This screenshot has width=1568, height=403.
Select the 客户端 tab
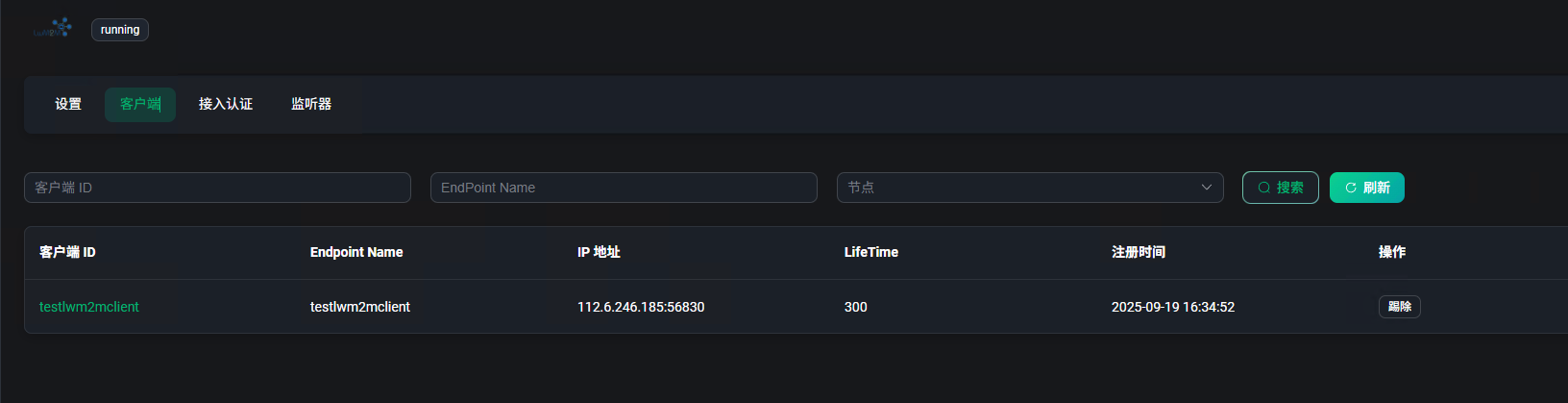point(140,104)
